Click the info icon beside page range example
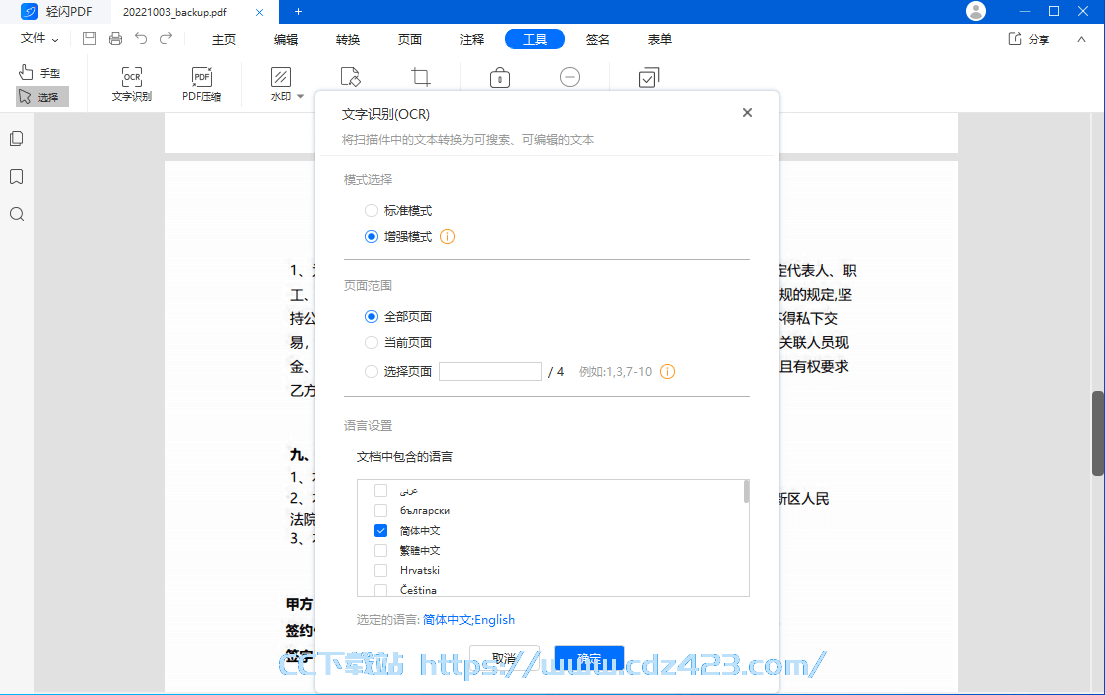Viewport: 1105px width, 695px height. (x=667, y=371)
